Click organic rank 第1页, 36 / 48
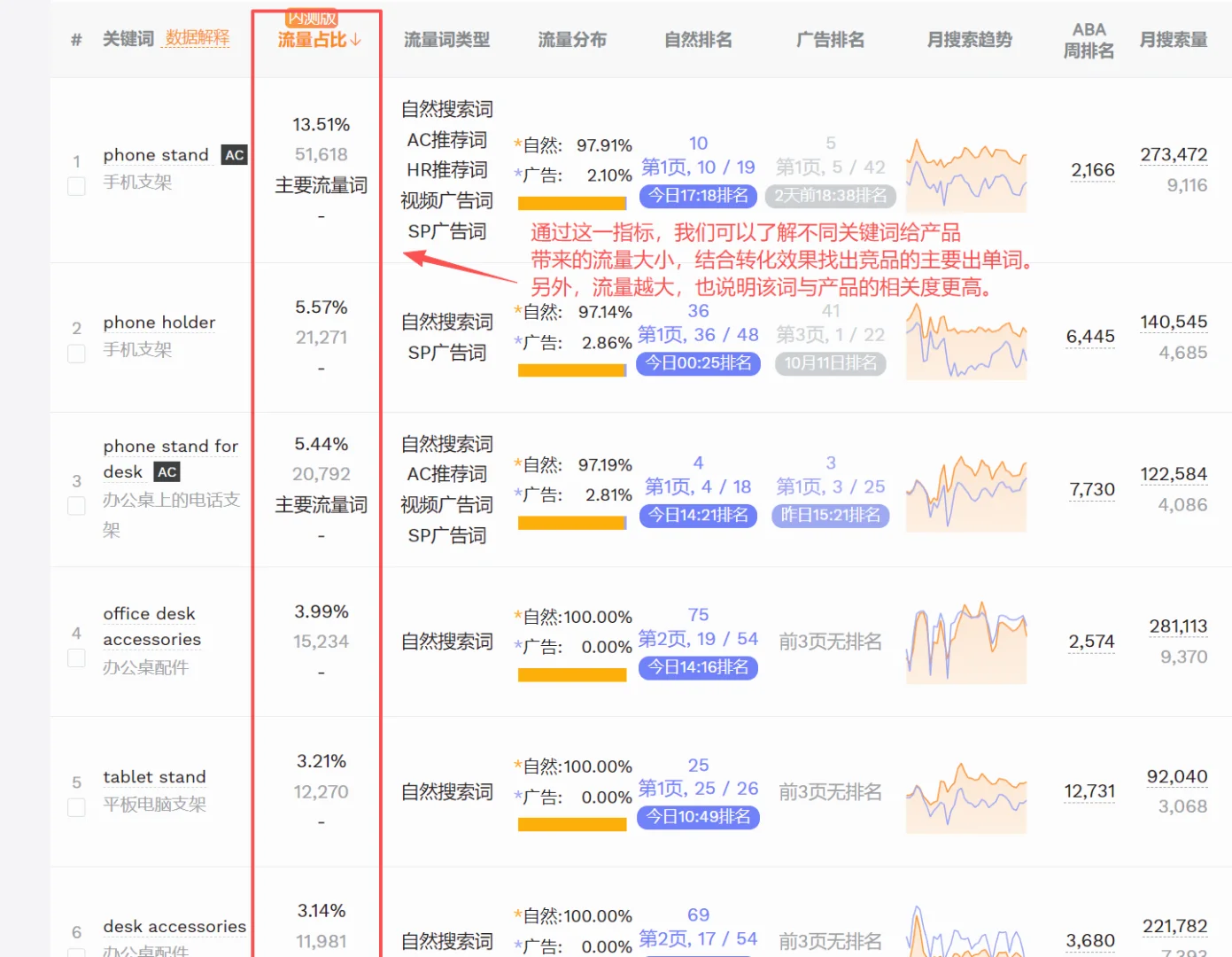This screenshot has height=957, width=1232. (698, 335)
